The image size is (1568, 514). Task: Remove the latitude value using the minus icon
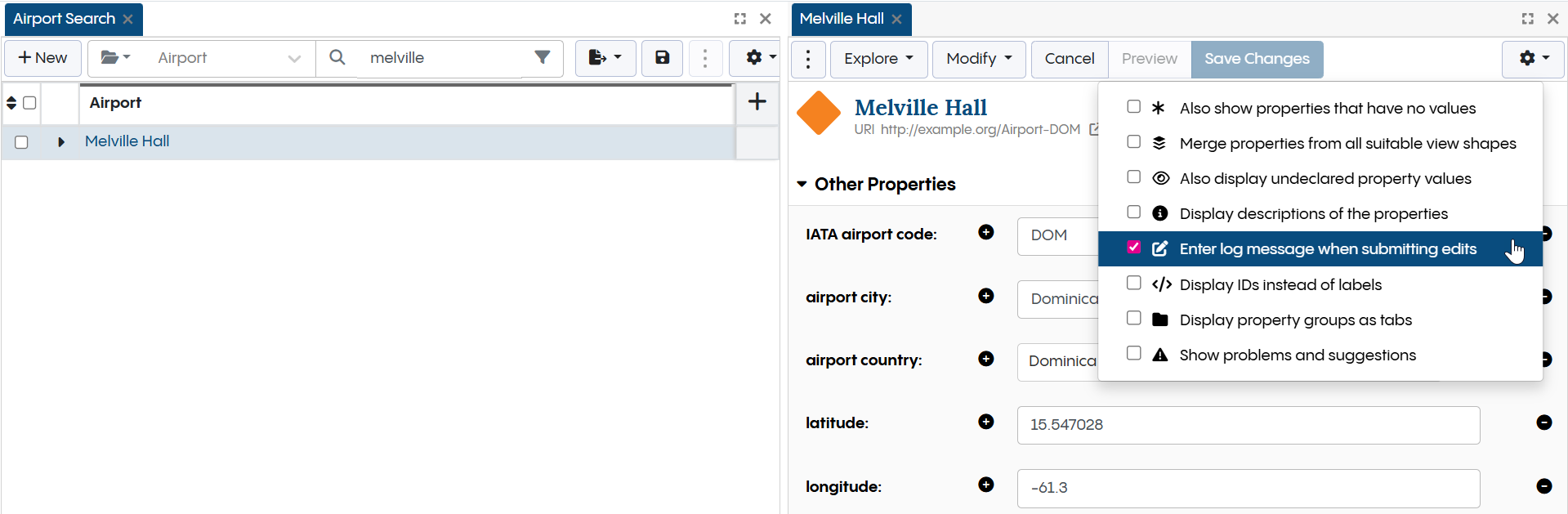[1545, 422]
